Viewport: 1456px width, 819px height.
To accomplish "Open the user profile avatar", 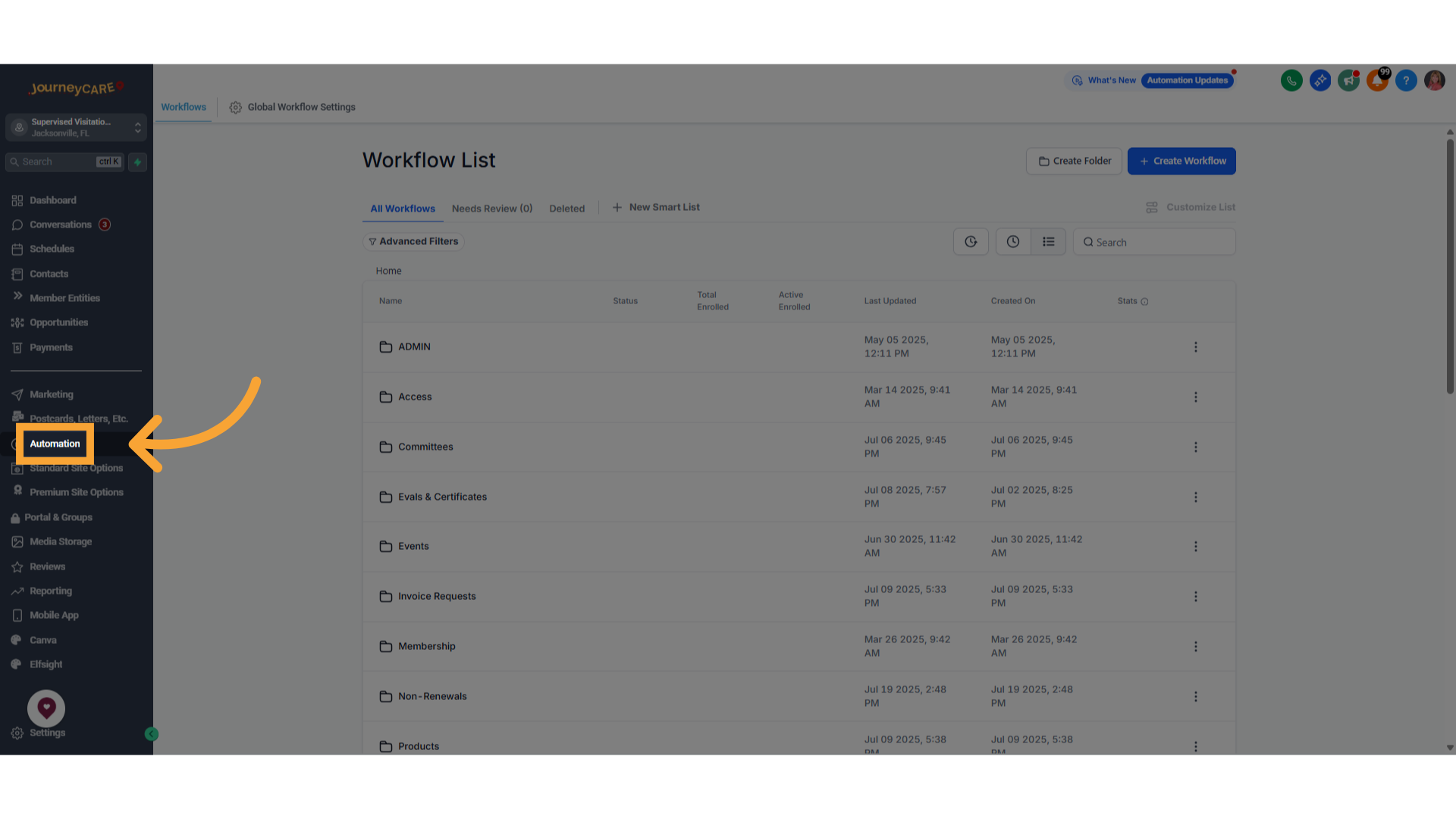I will pos(1434,80).
